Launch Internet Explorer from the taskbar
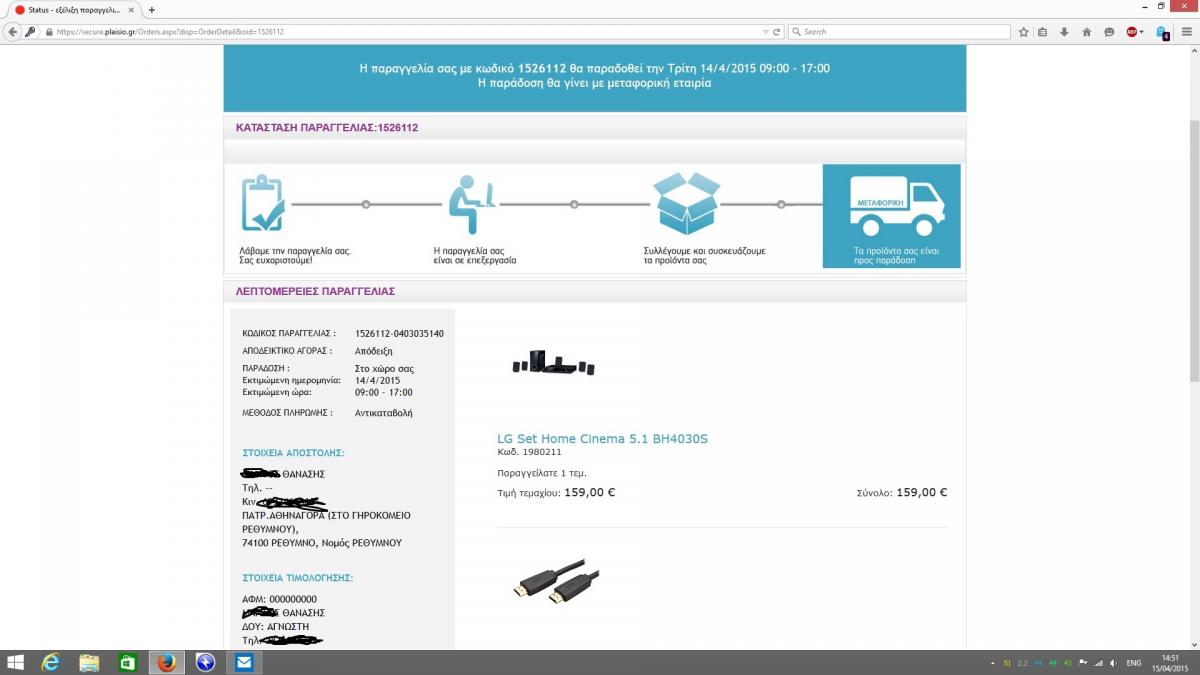 (50, 662)
